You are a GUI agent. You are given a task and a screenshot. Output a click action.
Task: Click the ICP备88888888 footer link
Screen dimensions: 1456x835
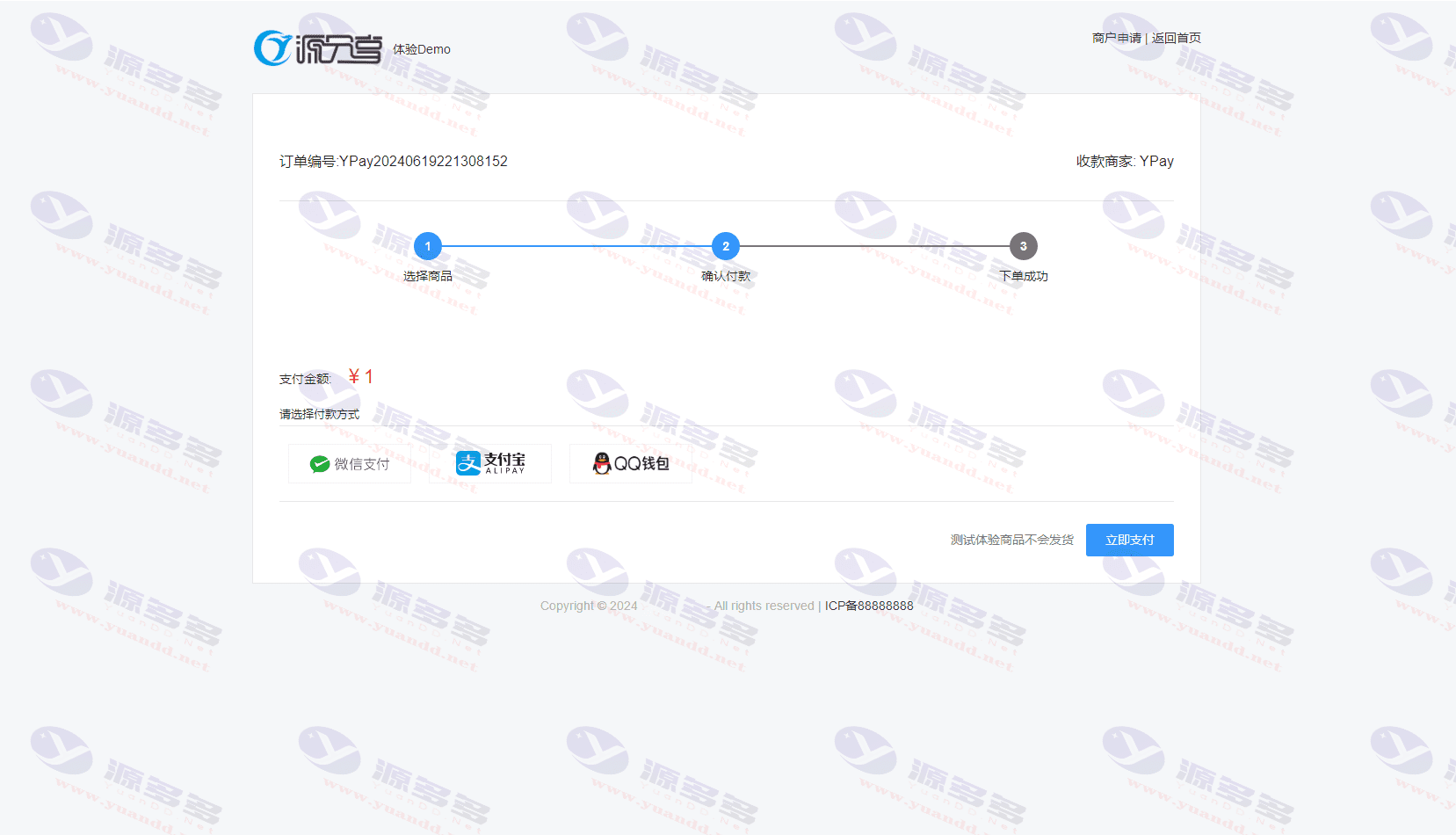click(x=869, y=606)
